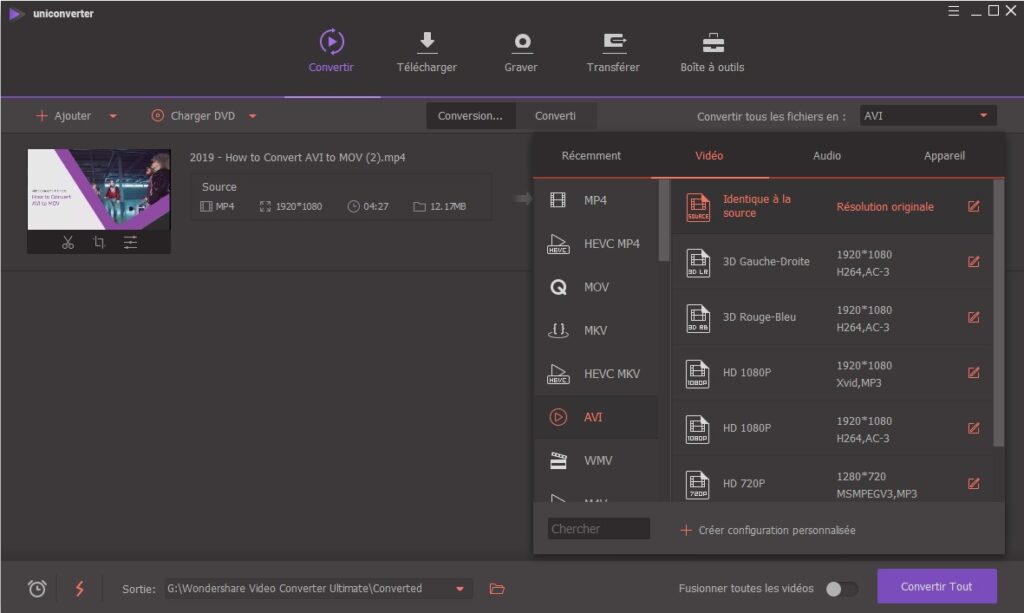Viewport: 1024px width, 613px height.
Task: Open the AVI output format dropdown
Action: (x=928, y=116)
